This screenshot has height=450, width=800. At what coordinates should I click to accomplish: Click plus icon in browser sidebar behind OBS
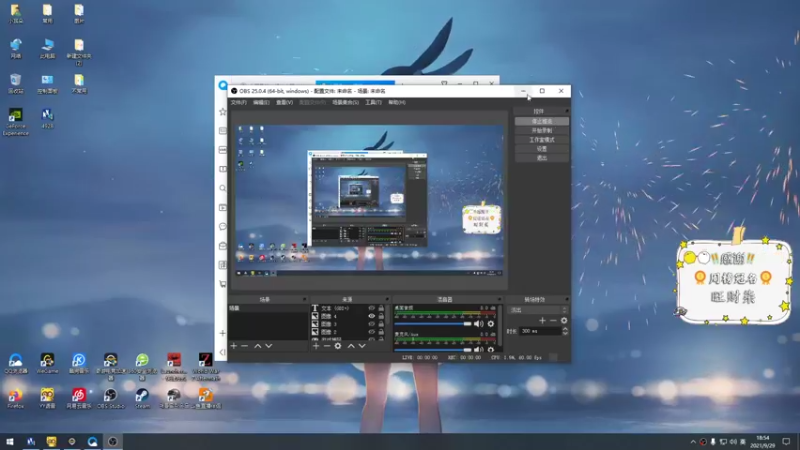[x=222, y=333]
